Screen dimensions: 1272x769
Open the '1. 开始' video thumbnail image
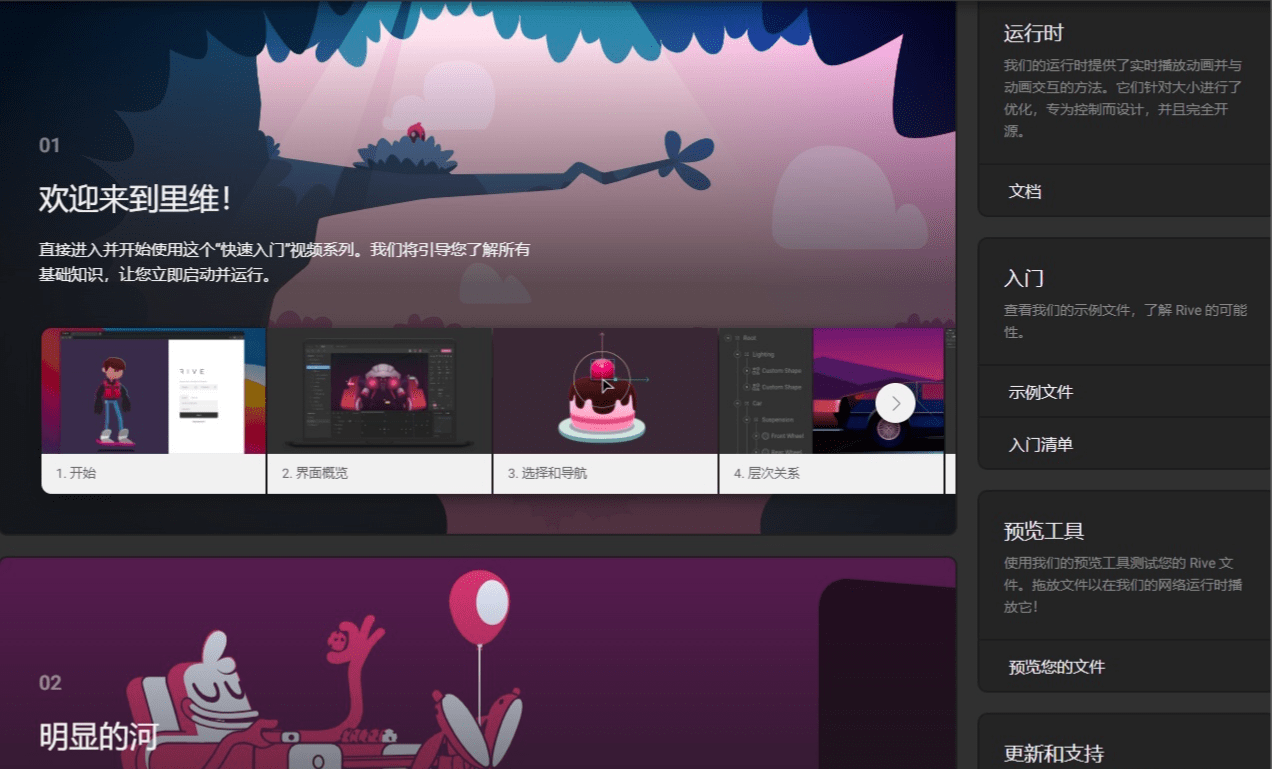click(x=154, y=391)
